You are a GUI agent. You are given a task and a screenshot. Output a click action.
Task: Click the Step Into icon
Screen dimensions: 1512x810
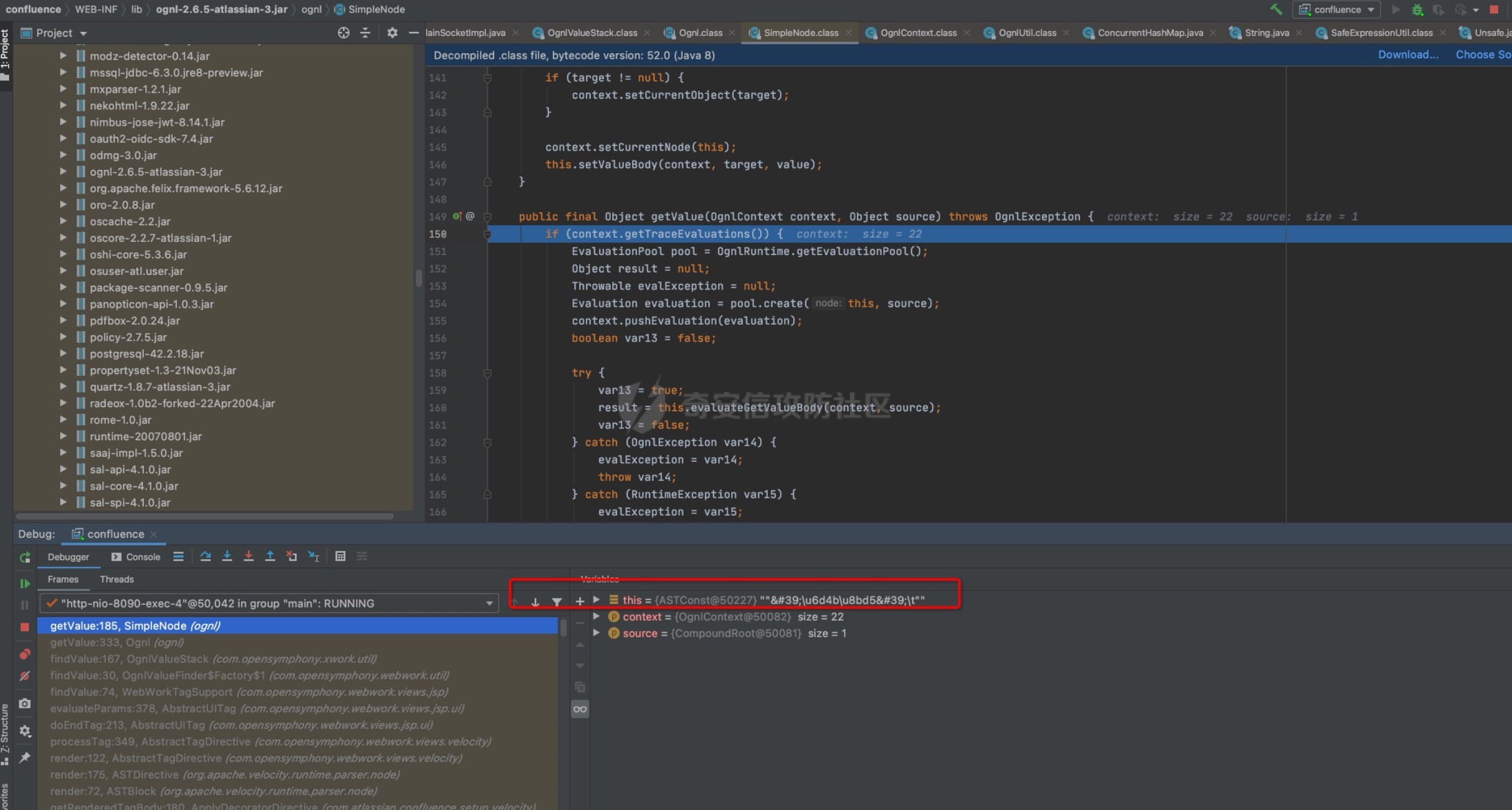pyautogui.click(x=227, y=556)
